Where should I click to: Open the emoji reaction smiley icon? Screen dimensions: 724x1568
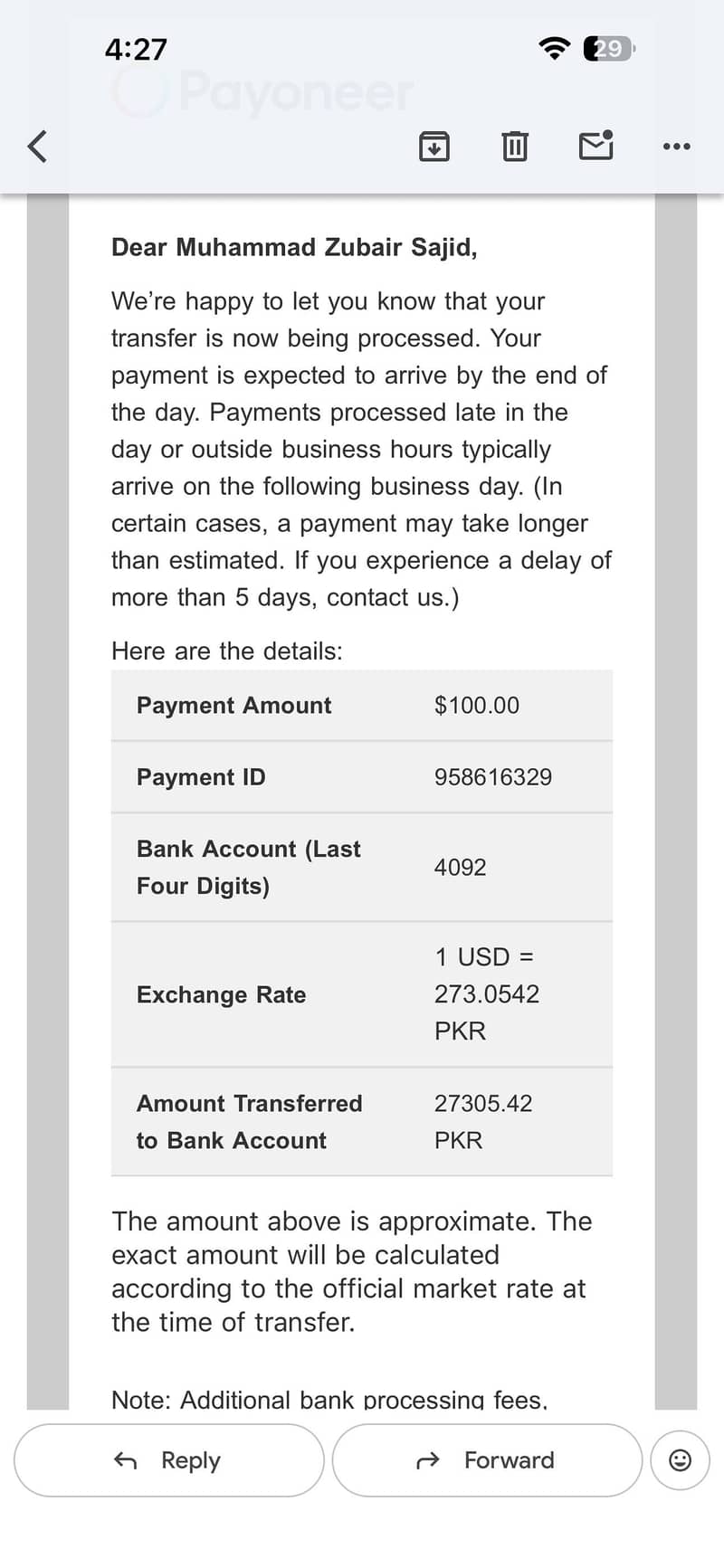point(680,1460)
